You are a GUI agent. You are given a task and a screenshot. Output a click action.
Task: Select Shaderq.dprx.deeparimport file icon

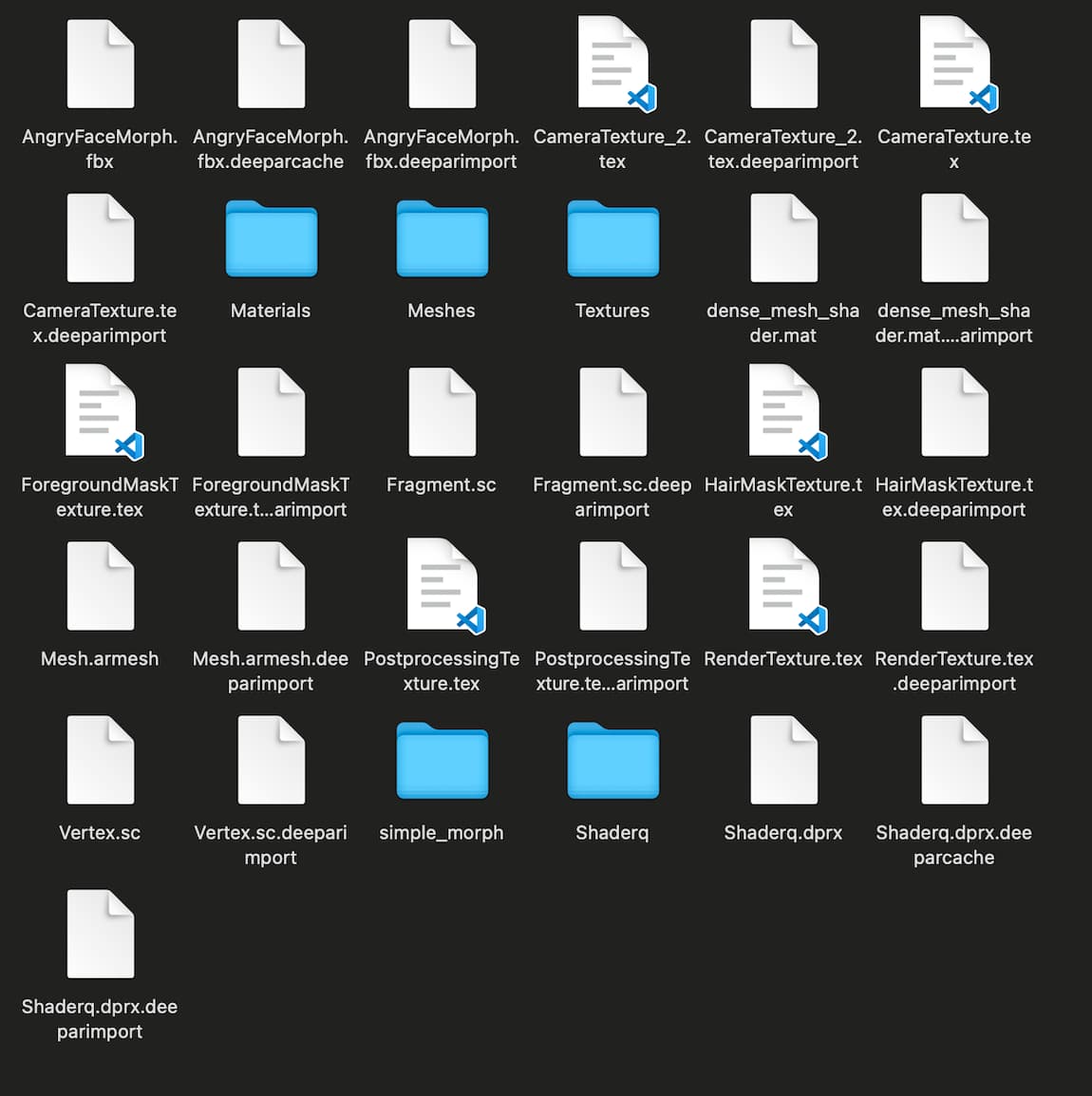click(100, 934)
